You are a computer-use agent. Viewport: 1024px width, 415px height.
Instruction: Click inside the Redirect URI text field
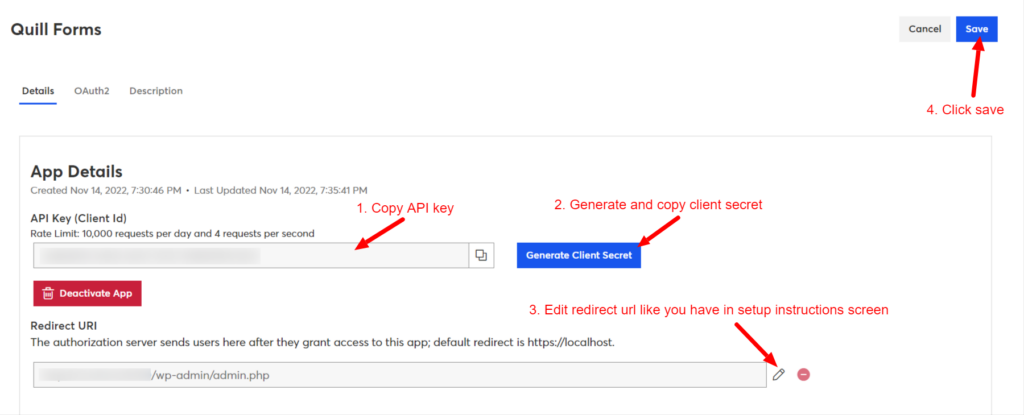click(400, 375)
